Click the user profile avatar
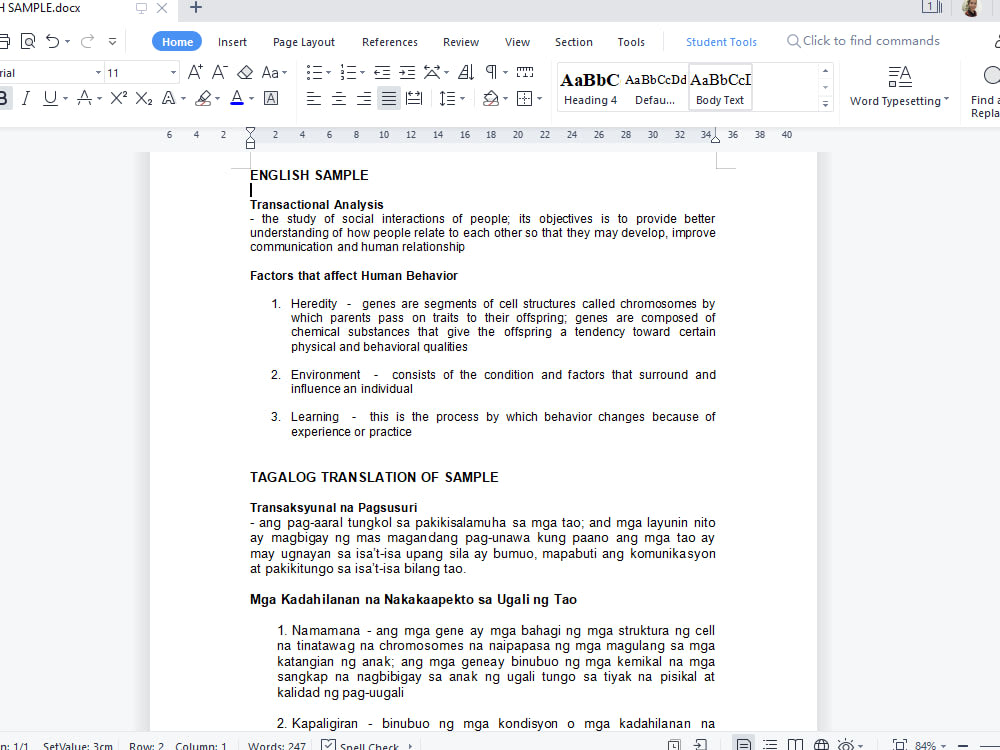1000x750 pixels. 971,8
